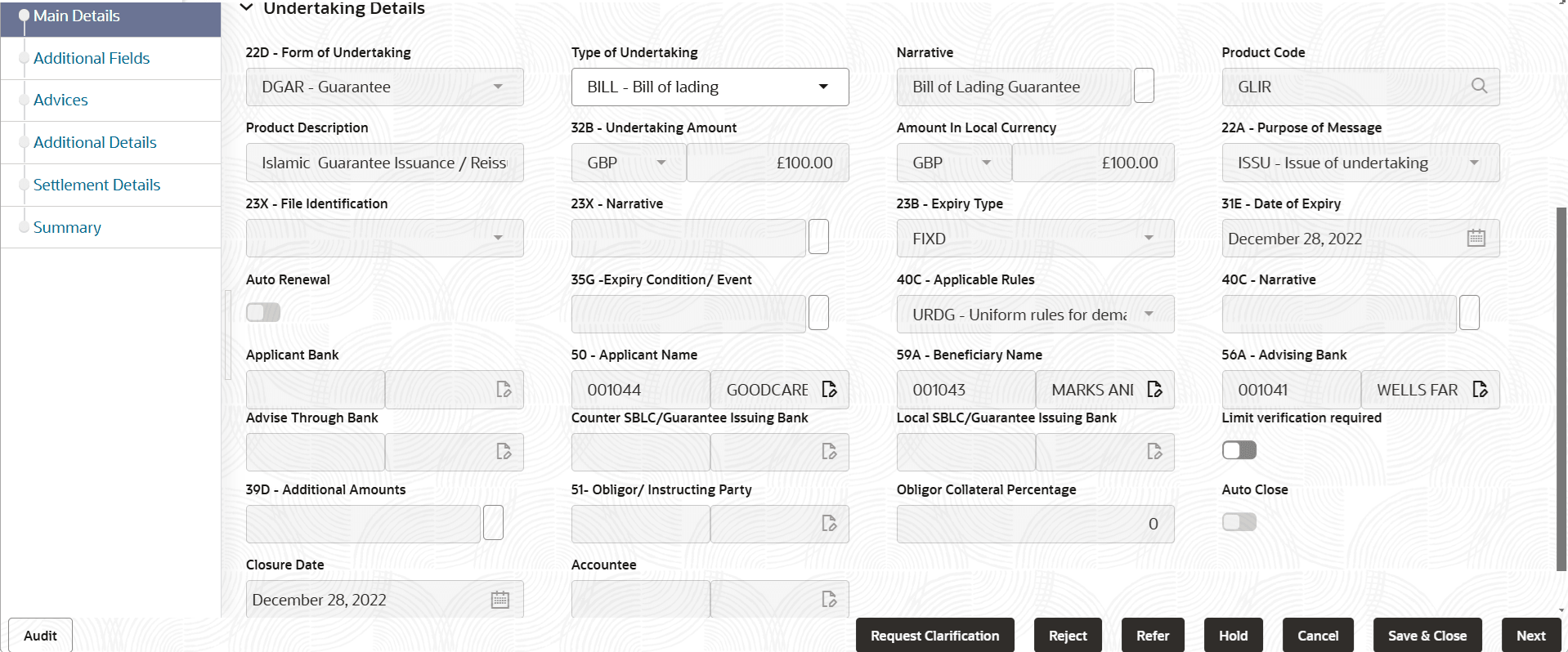The height and width of the screenshot is (652, 1568).
Task: Go to the Additional Fields step
Action: click(92, 58)
